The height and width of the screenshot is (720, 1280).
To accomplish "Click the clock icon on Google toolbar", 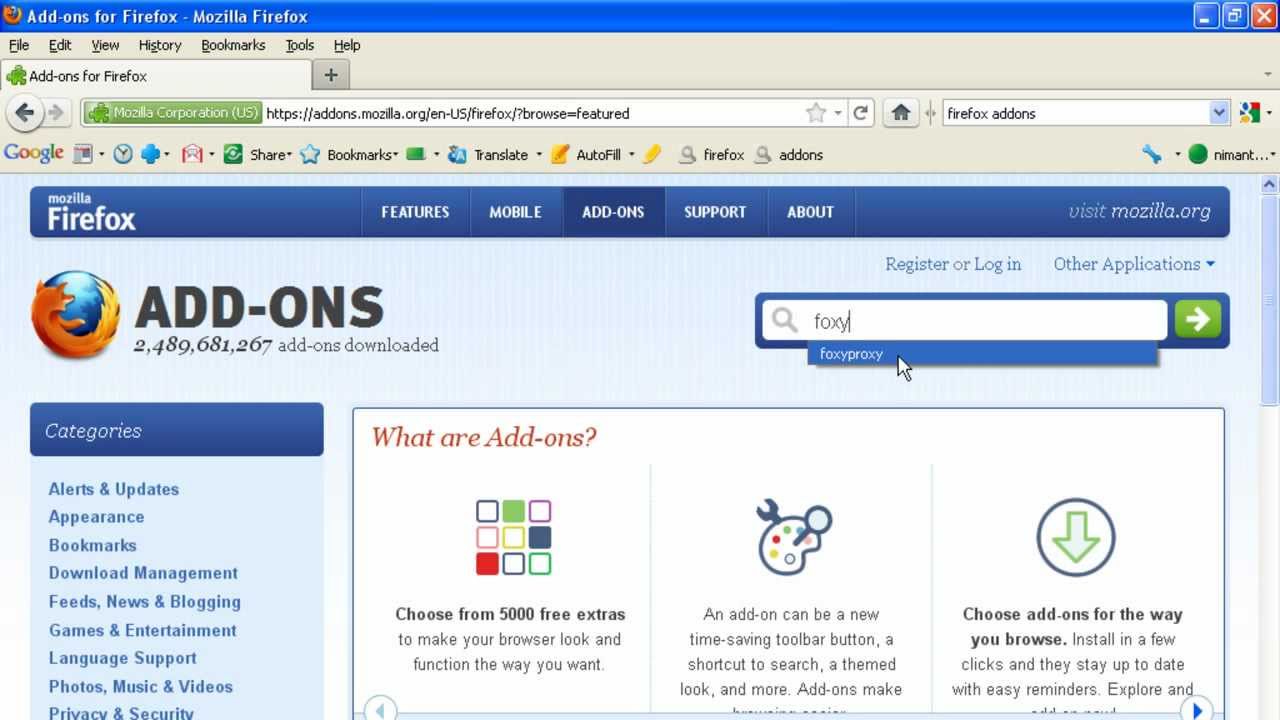I will (123, 154).
